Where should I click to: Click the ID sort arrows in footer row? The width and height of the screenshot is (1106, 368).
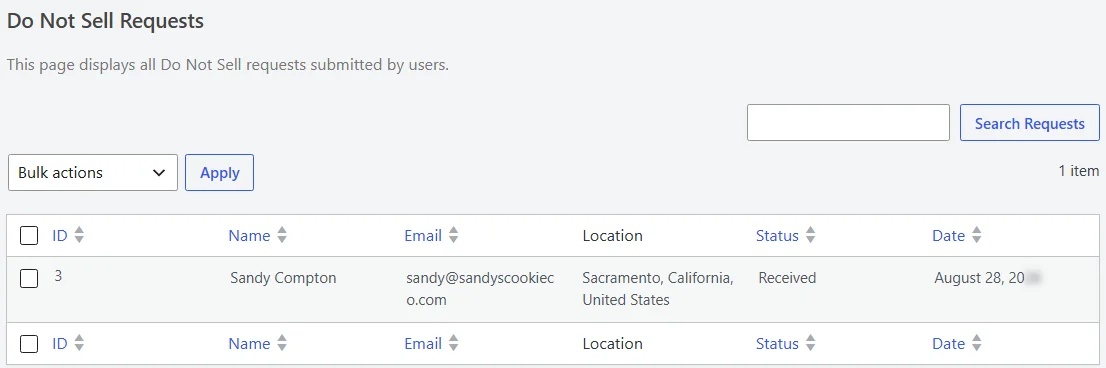79,343
